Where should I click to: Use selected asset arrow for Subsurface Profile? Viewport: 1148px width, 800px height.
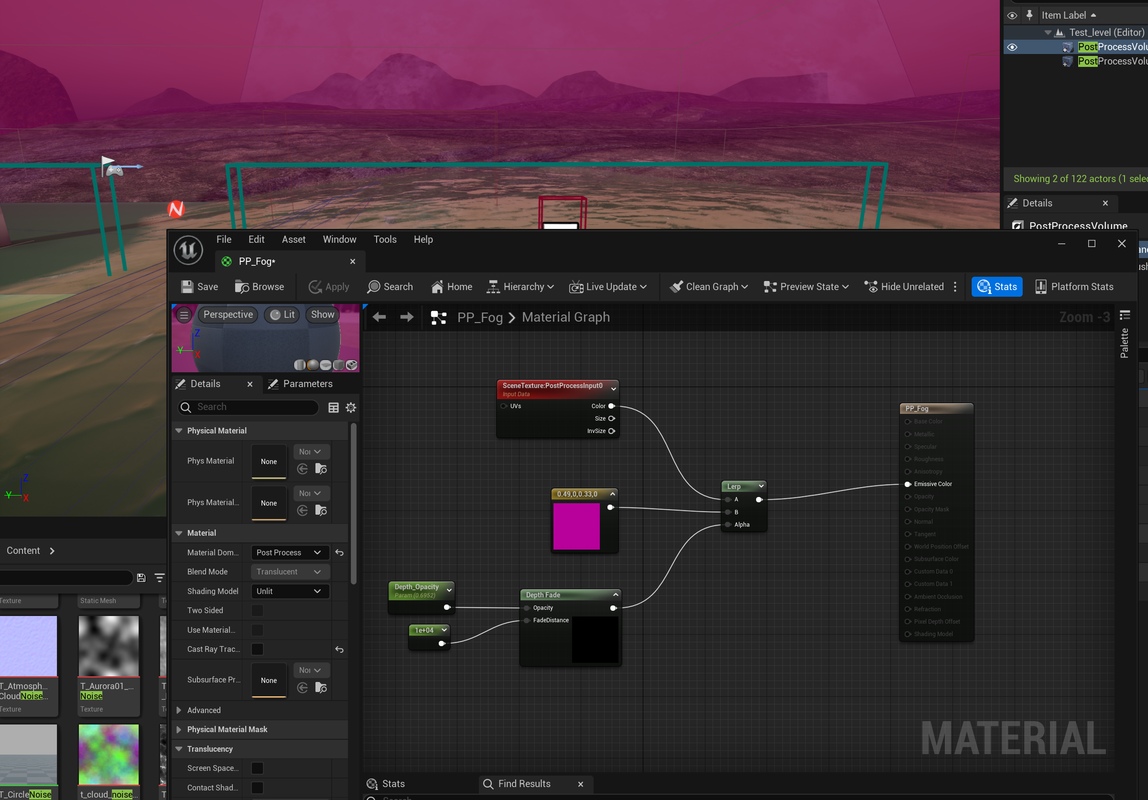(302, 687)
